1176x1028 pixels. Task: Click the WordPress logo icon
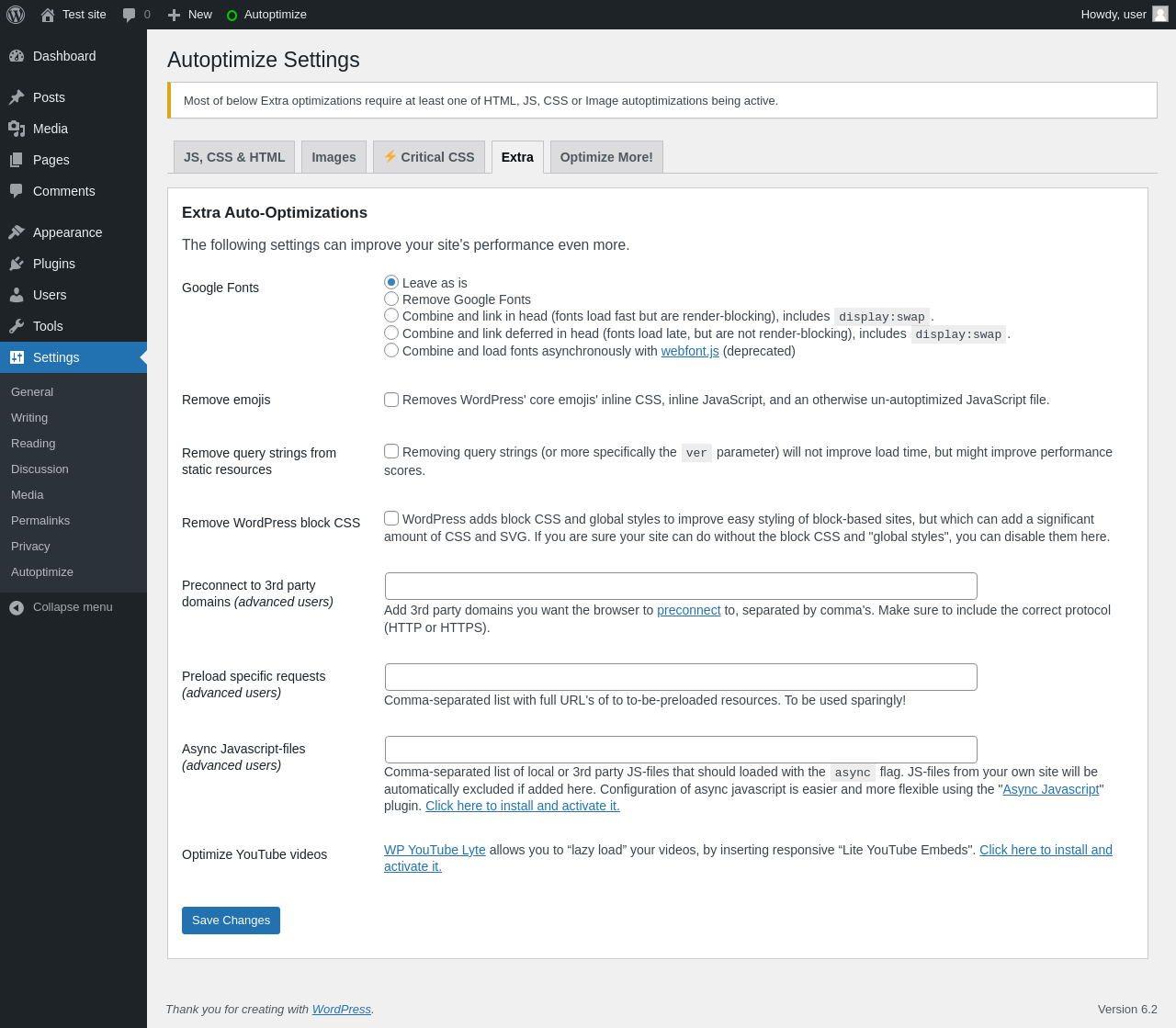tap(16, 15)
